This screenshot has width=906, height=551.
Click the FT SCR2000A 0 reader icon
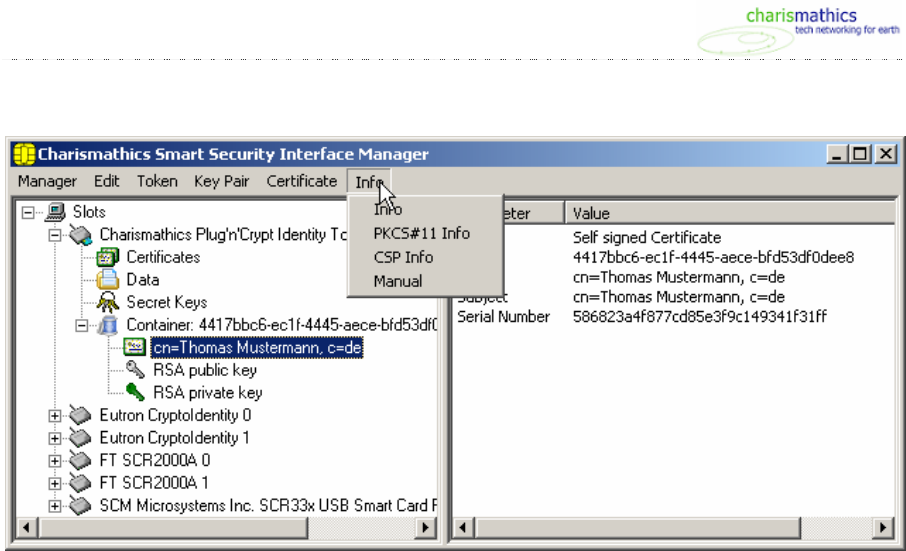tap(81, 460)
